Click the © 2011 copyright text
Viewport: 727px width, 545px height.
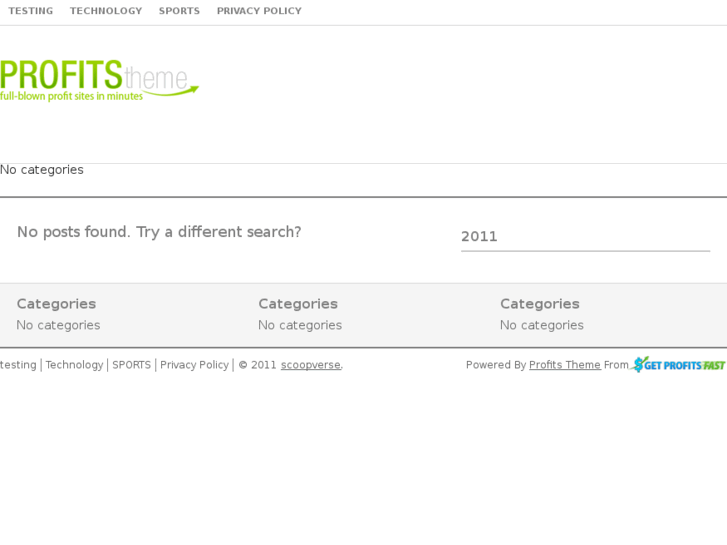[x=258, y=365]
